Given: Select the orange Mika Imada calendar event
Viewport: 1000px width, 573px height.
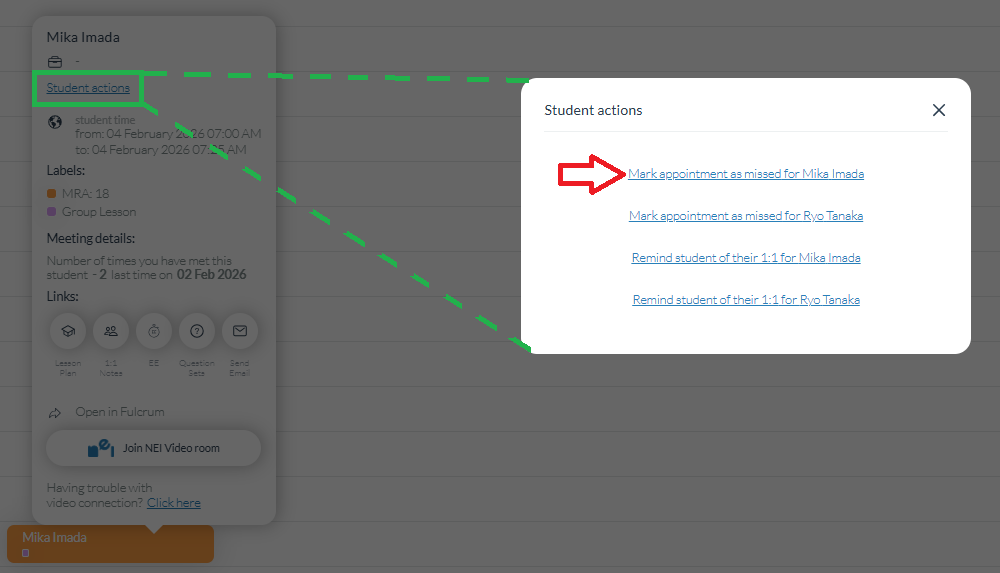Looking at the screenshot, I should 110,544.
